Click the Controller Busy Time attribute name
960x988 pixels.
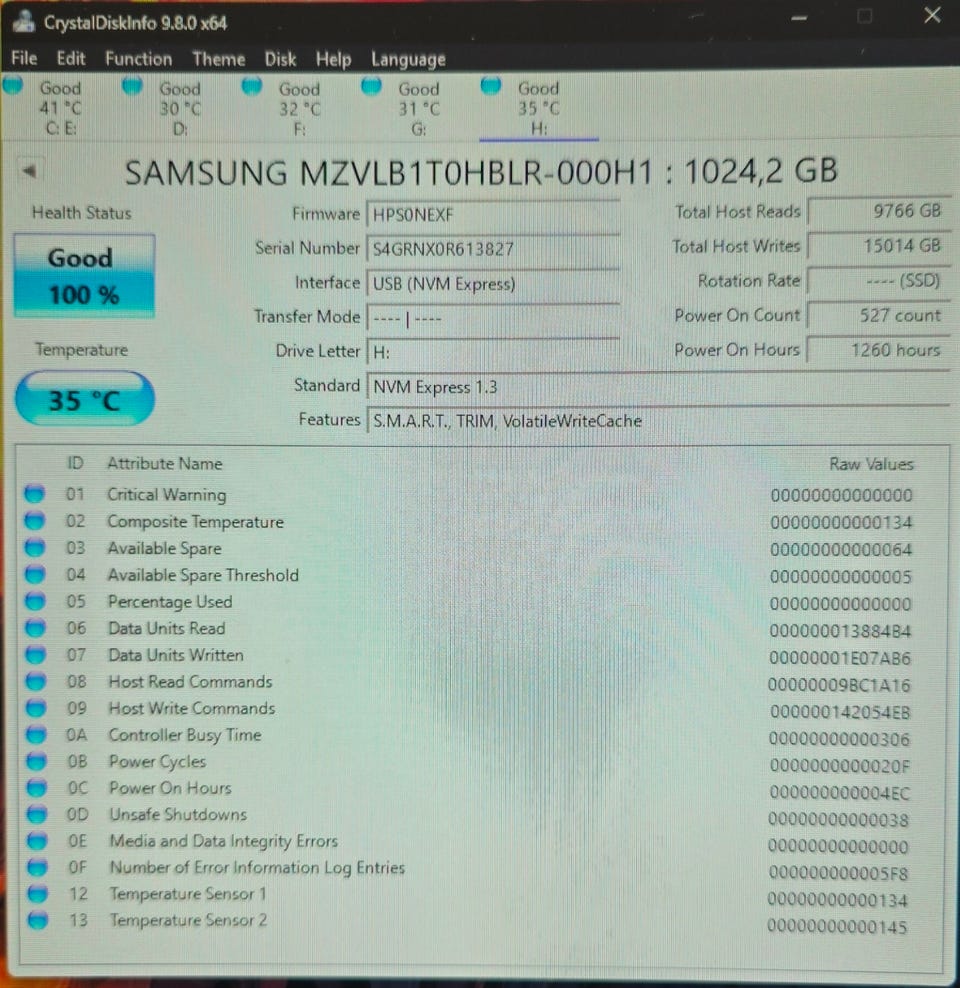tap(185, 735)
